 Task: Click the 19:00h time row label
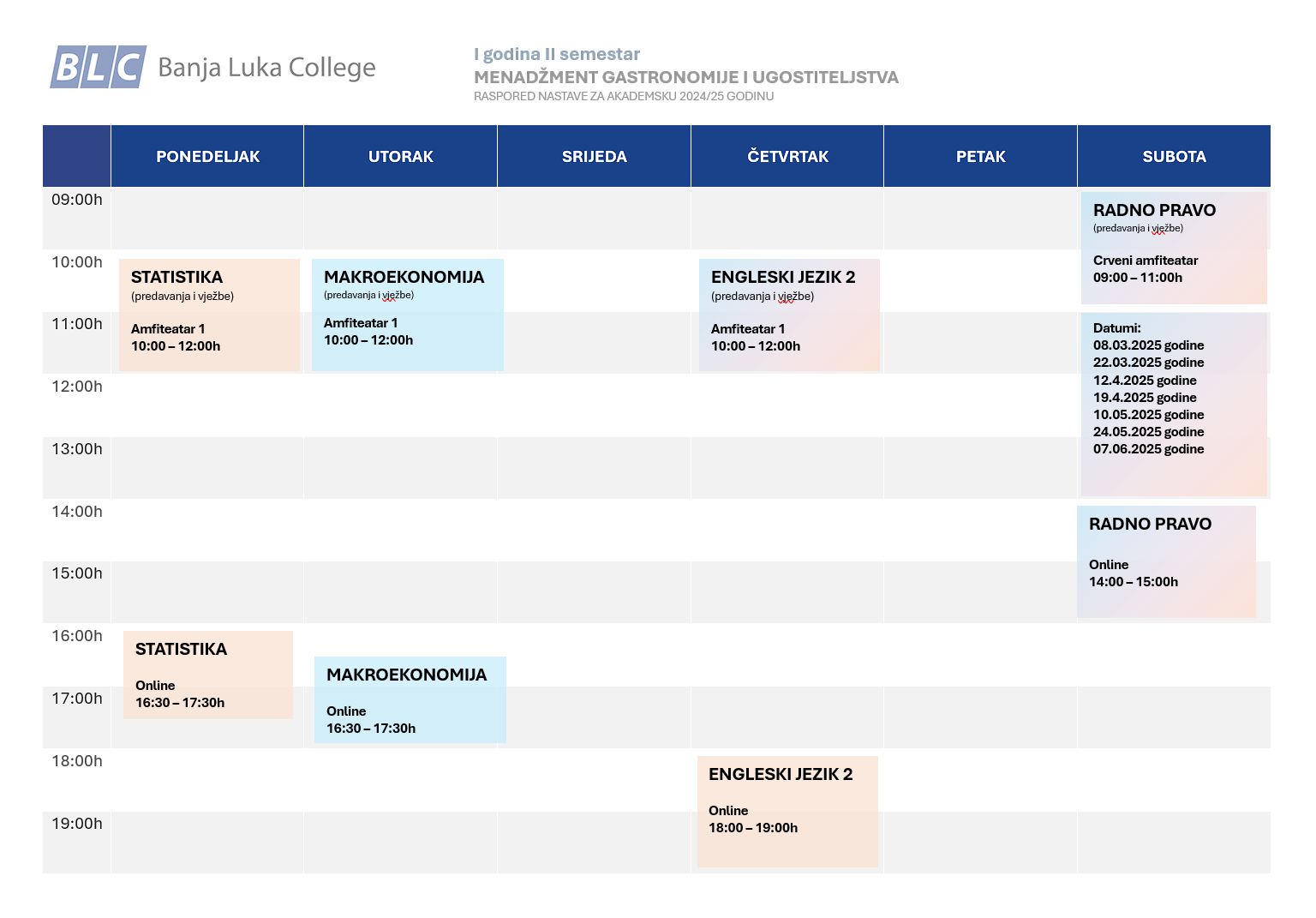coord(77,824)
